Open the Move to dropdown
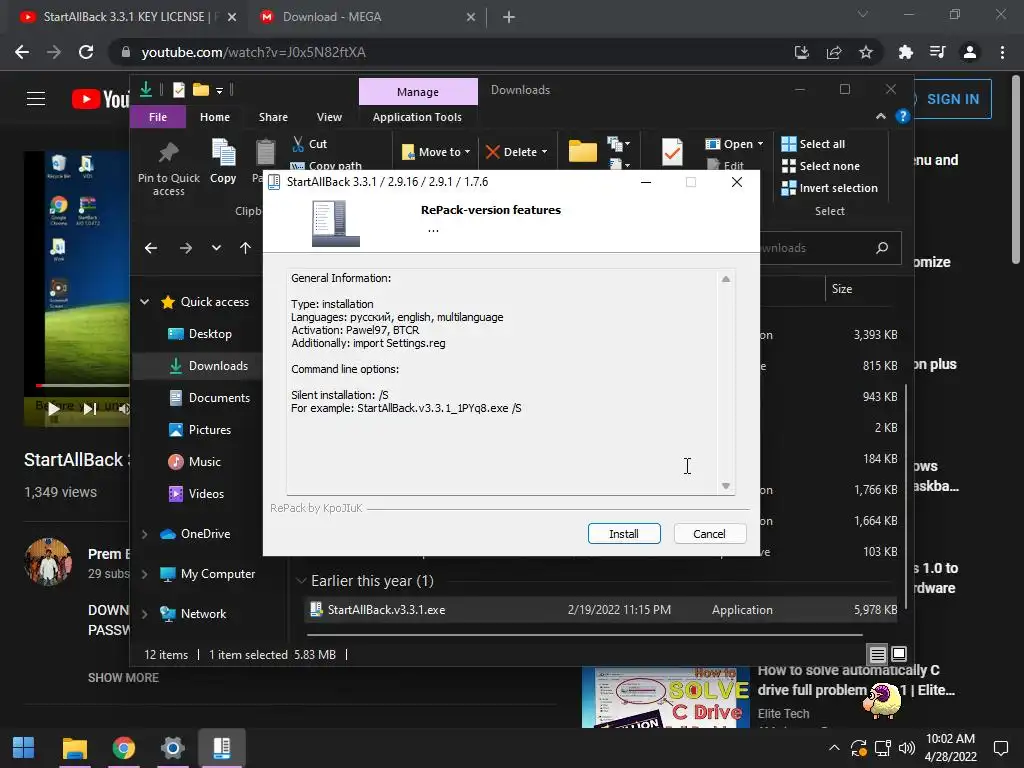The width and height of the screenshot is (1024, 768). click(436, 152)
